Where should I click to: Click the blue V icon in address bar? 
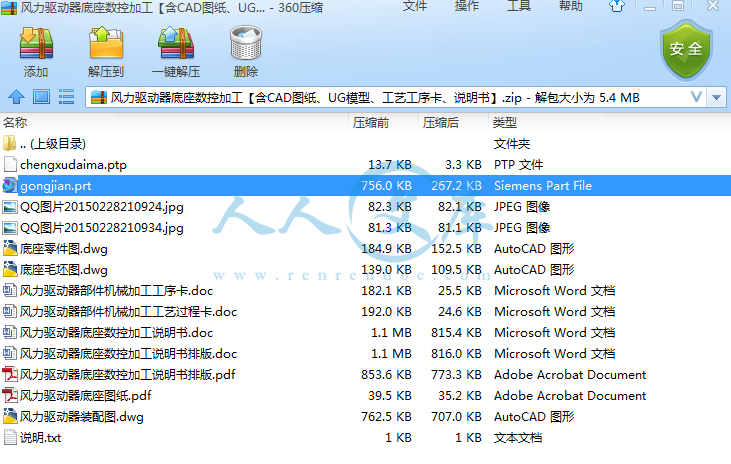pos(696,97)
